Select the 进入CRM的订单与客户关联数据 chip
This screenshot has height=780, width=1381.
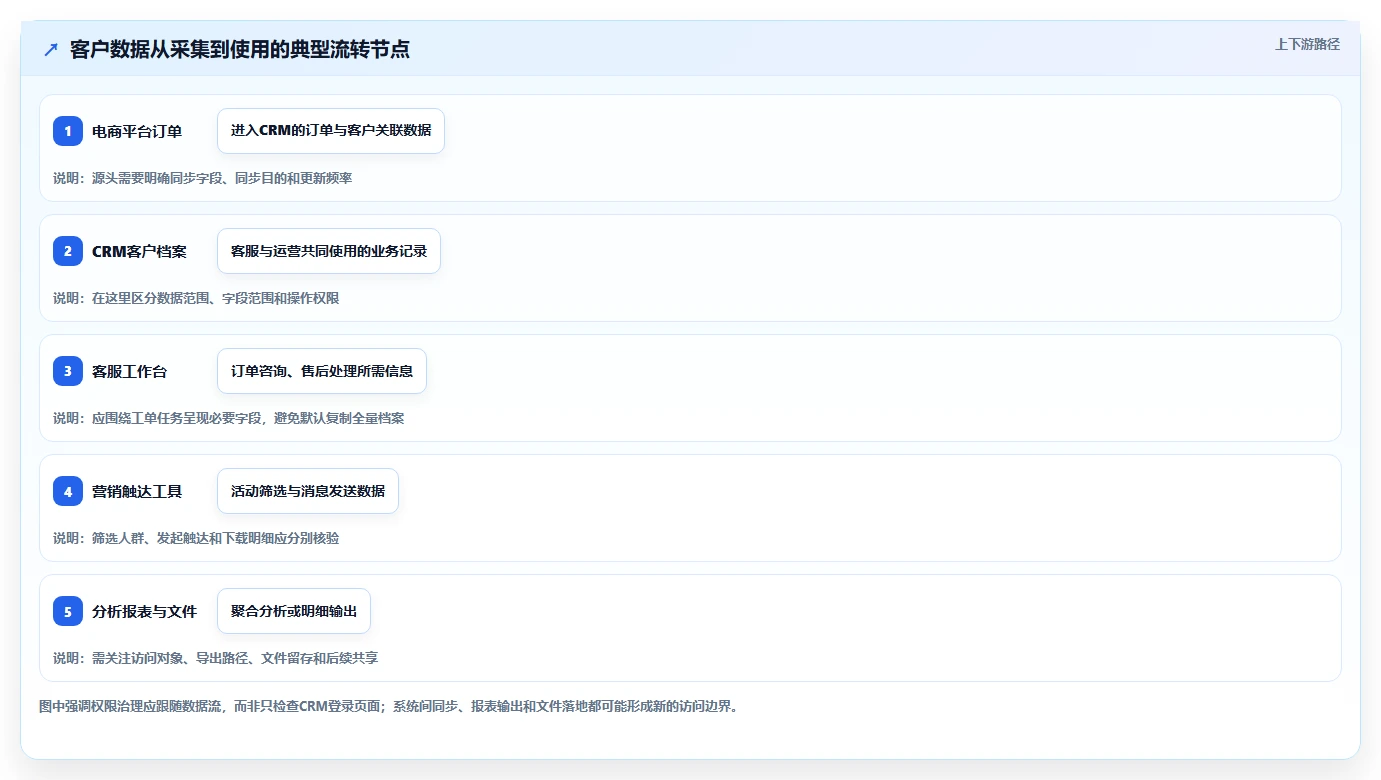tap(331, 131)
